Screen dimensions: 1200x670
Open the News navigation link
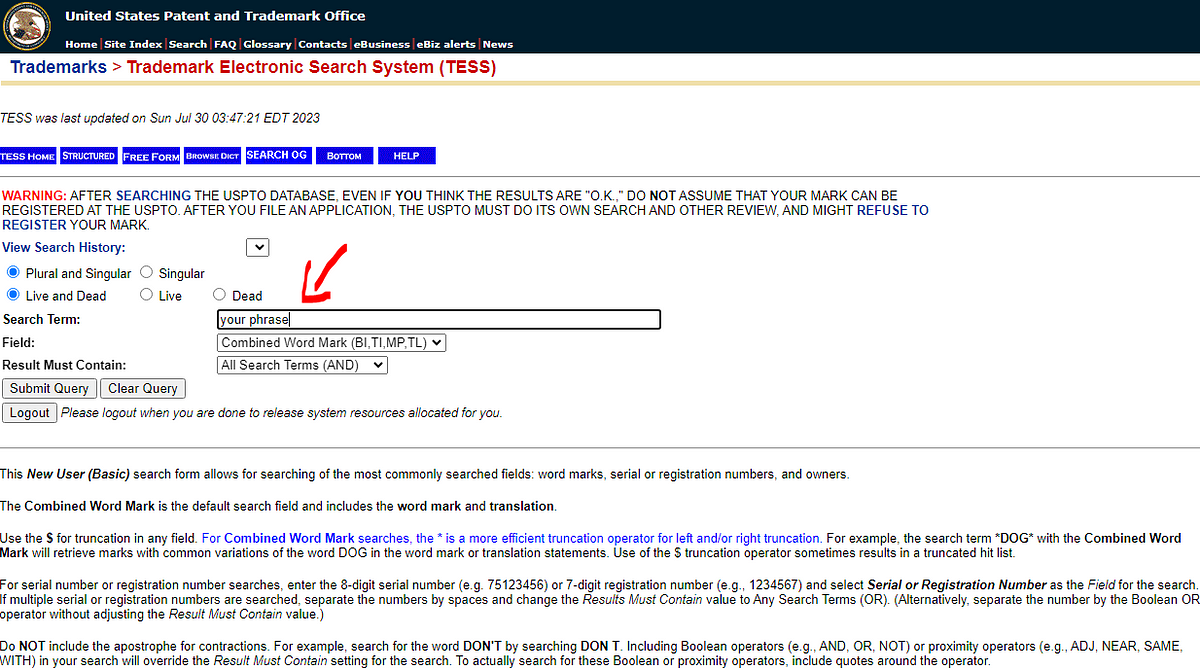(497, 44)
